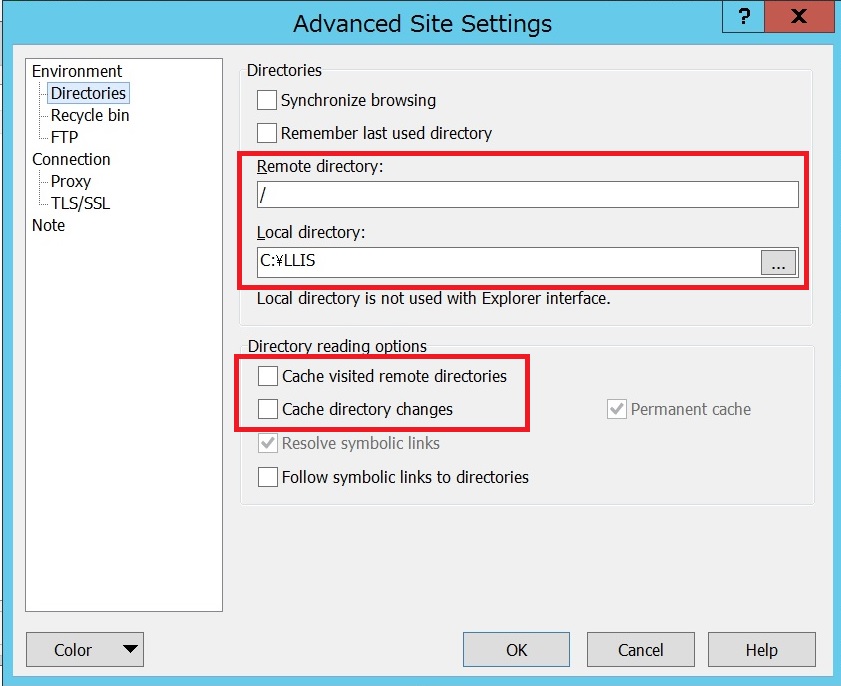Screen dimensions: 841x686
Task: Select Directories in the settings tree
Action: click(x=88, y=93)
